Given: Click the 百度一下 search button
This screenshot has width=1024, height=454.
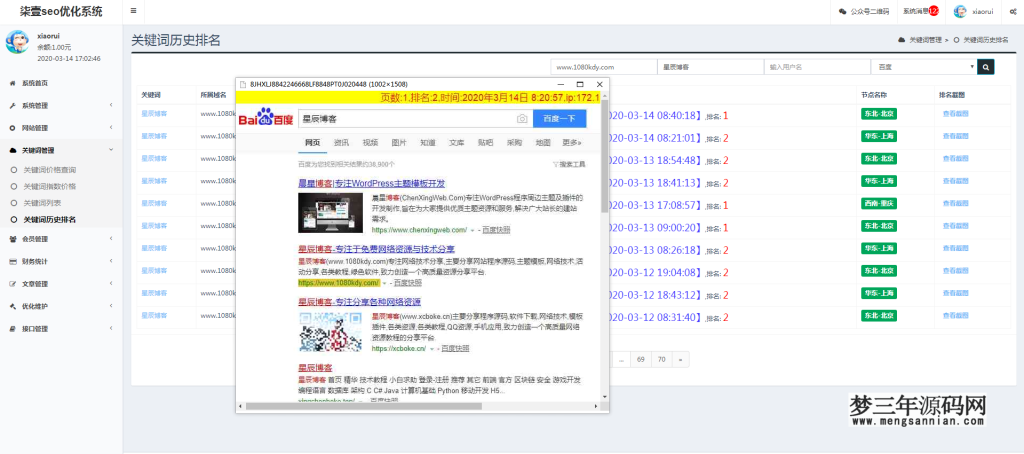Looking at the screenshot, I should [x=560, y=119].
